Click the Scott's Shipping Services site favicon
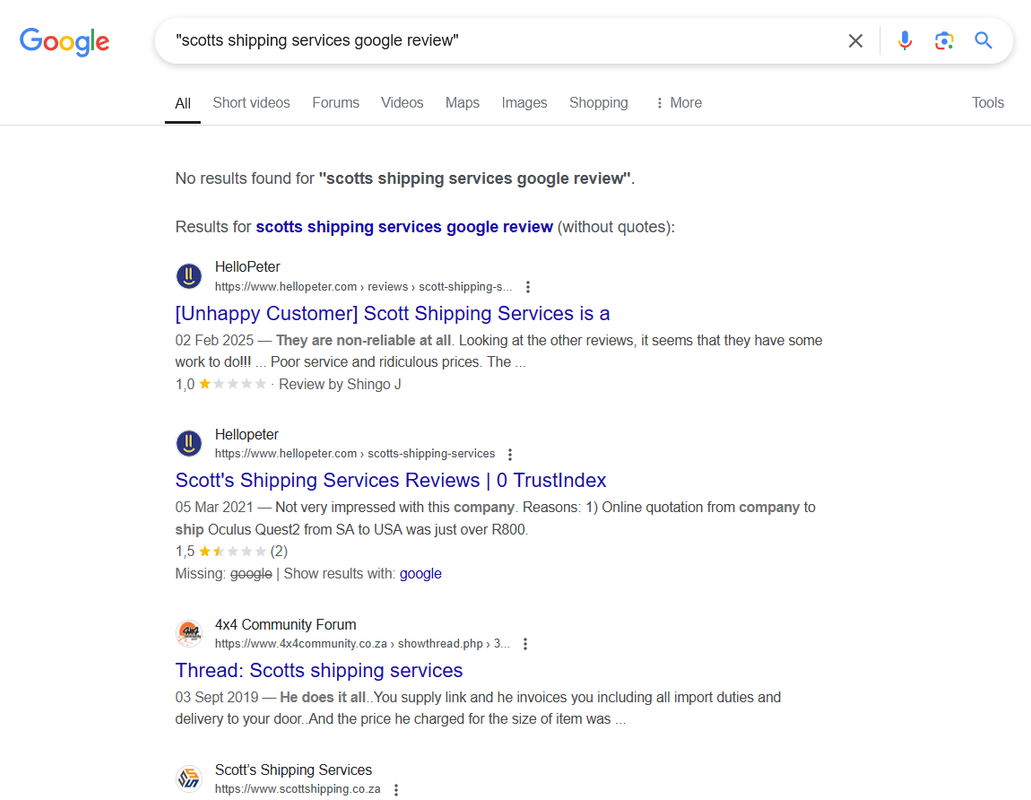 click(x=189, y=778)
